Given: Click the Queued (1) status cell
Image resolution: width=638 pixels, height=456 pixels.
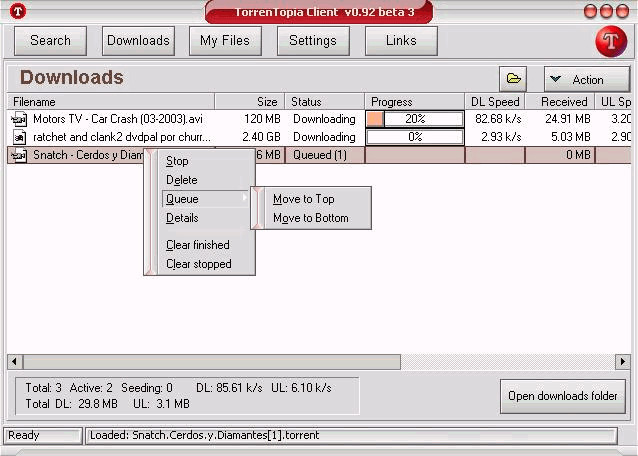Looking at the screenshot, I should point(325,155).
